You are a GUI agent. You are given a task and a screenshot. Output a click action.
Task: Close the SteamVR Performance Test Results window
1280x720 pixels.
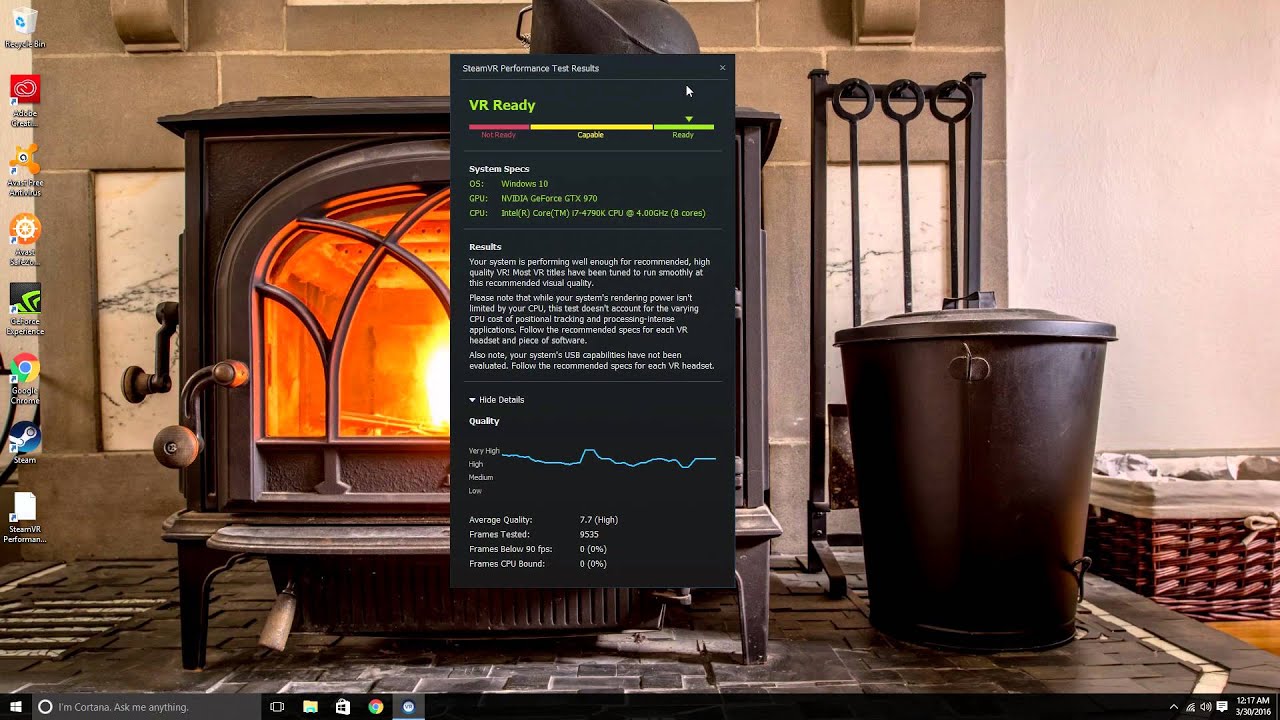tap(722, 68)
